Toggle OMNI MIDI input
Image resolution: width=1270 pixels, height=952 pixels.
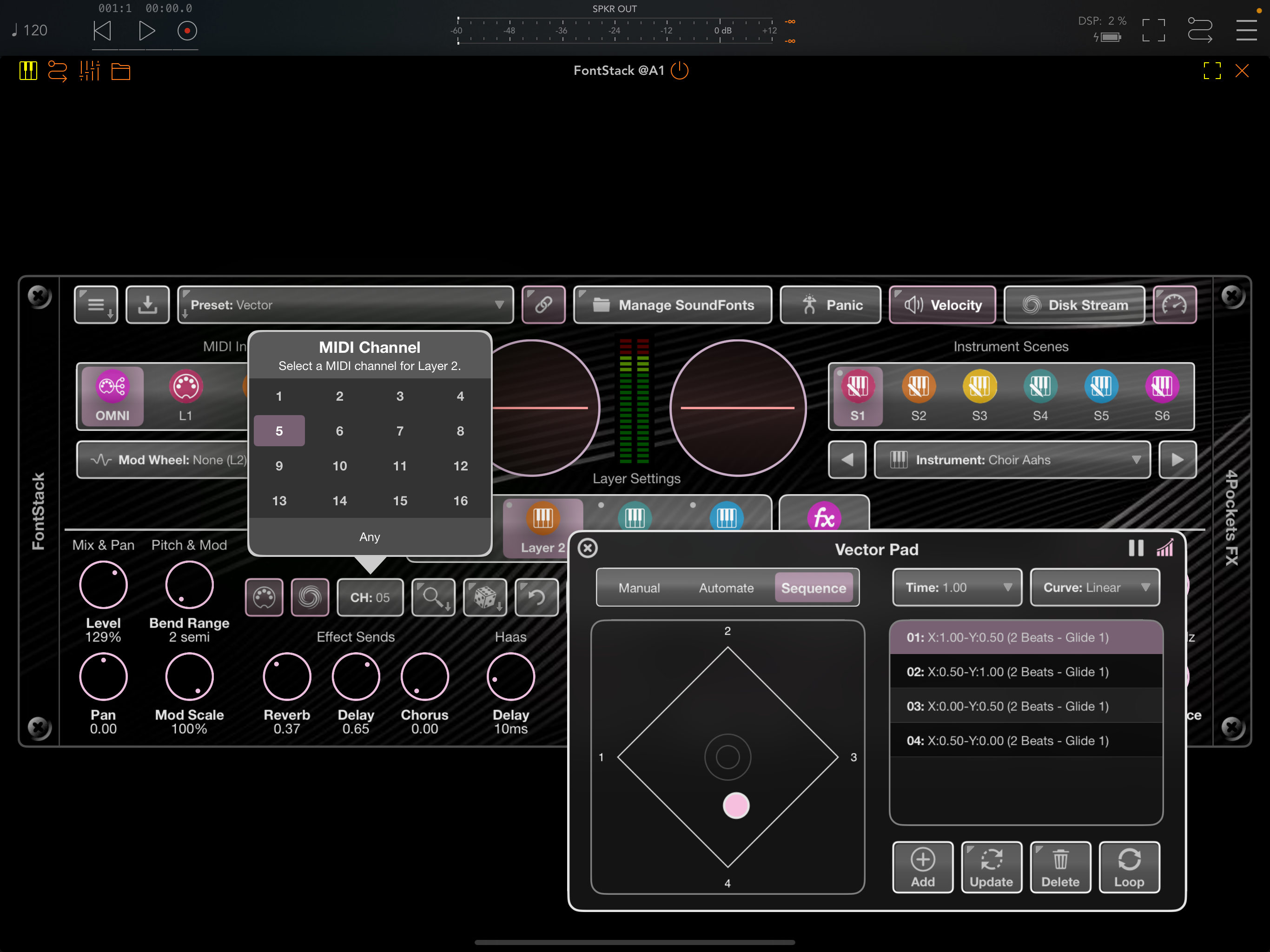[x=112, y=396]
